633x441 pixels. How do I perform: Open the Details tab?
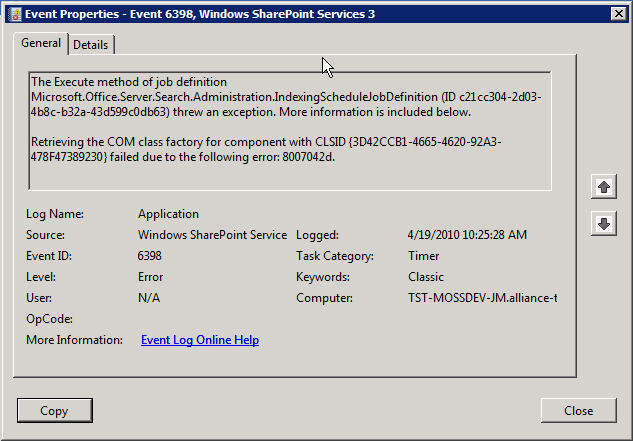click(91, 45)
